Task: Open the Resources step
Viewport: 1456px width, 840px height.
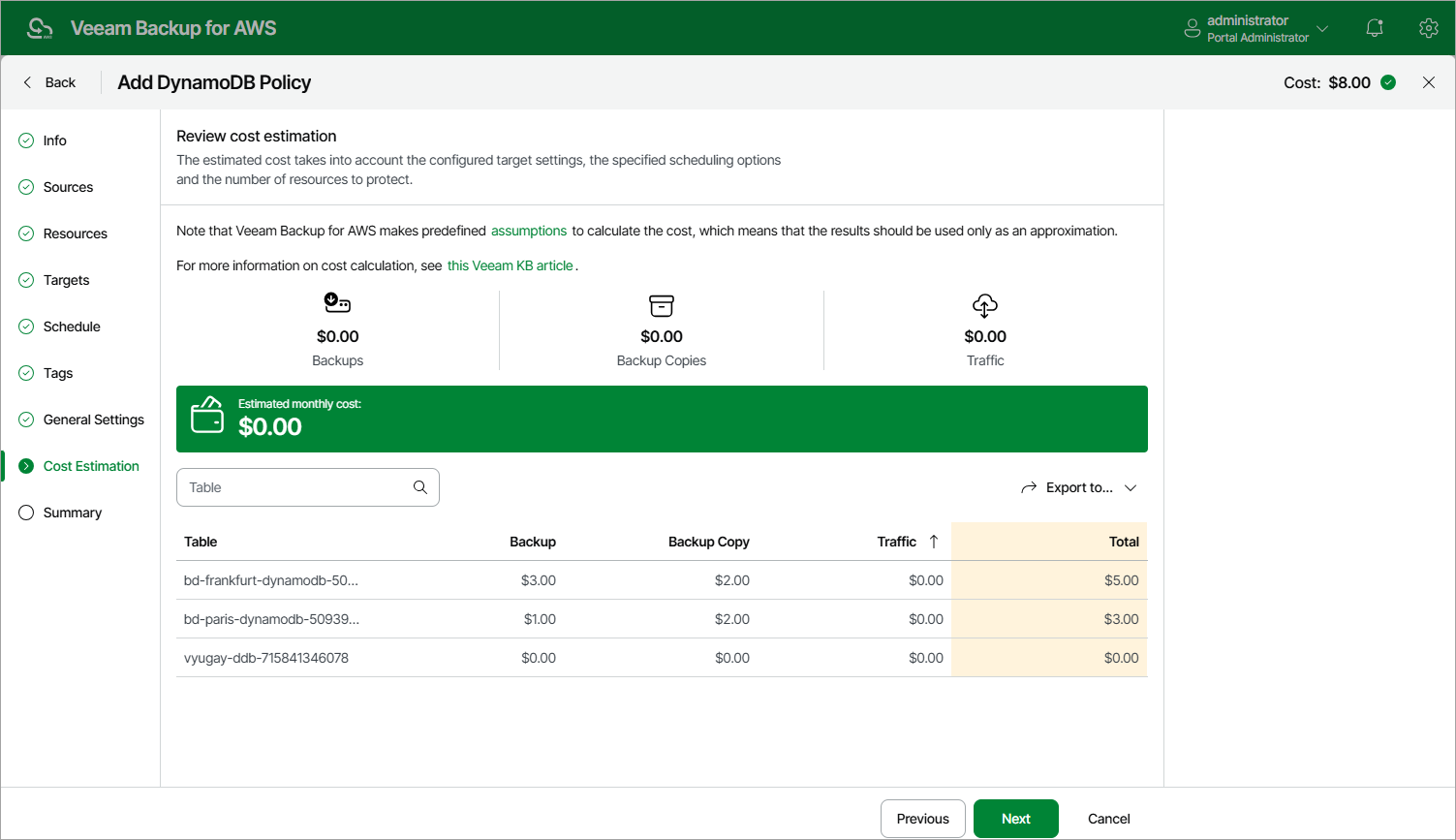Action: coord(75,233)
